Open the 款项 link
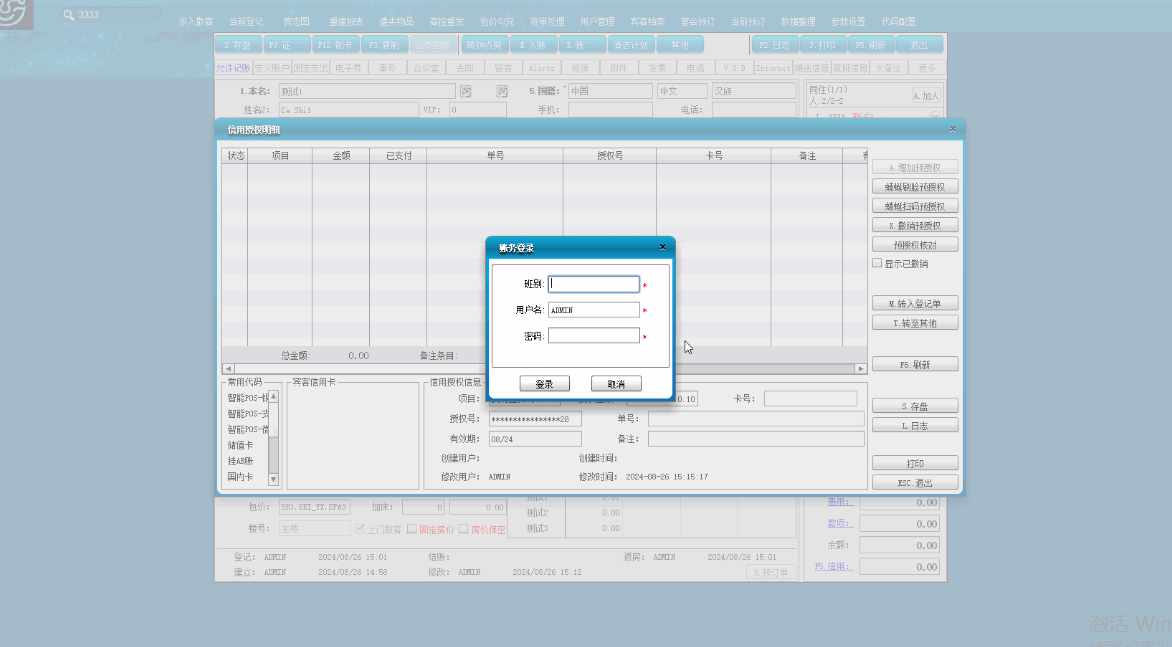Image resolution: width=1172 pixels, height=647 pixels. [x=839, y=523]
